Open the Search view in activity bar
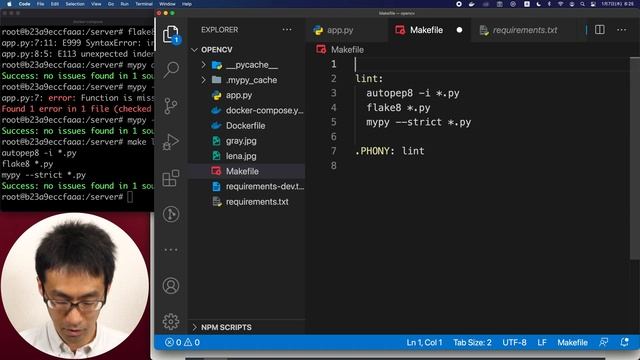 [171, 70]
